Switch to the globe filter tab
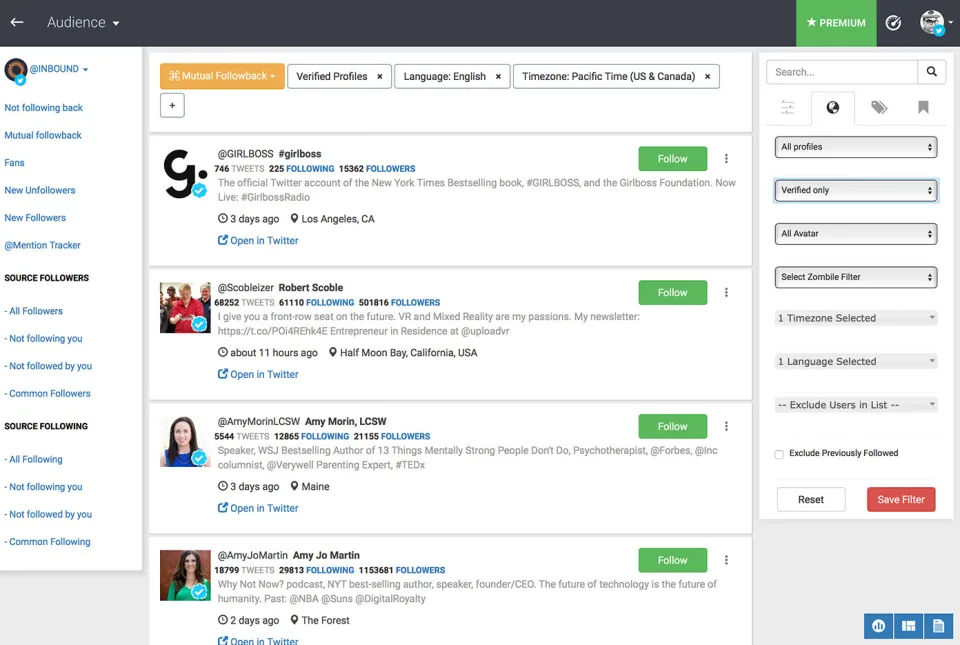Viewport: 960px width, 645px height. point(833,108)
